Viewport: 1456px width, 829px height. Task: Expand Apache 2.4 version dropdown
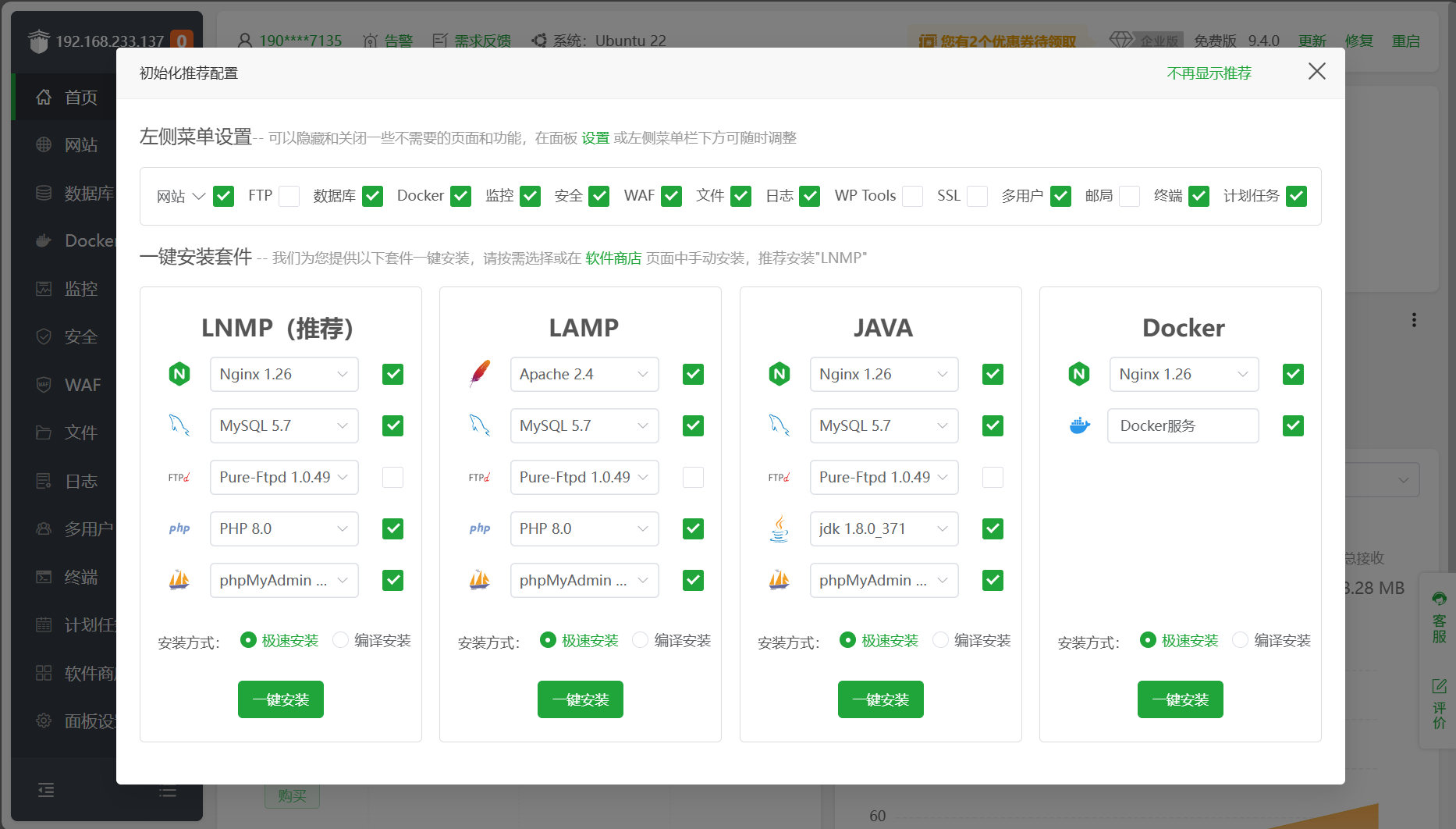click(x=584, y=375)
